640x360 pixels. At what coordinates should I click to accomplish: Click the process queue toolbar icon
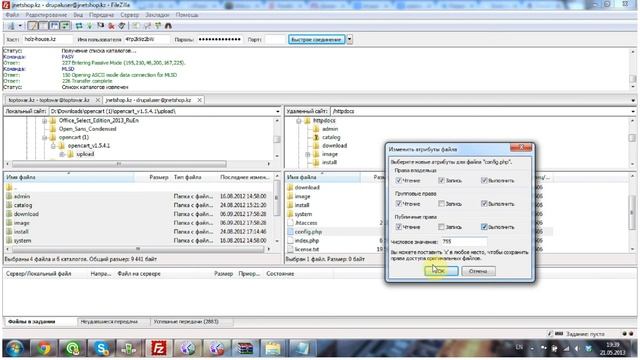pos(89,26)
